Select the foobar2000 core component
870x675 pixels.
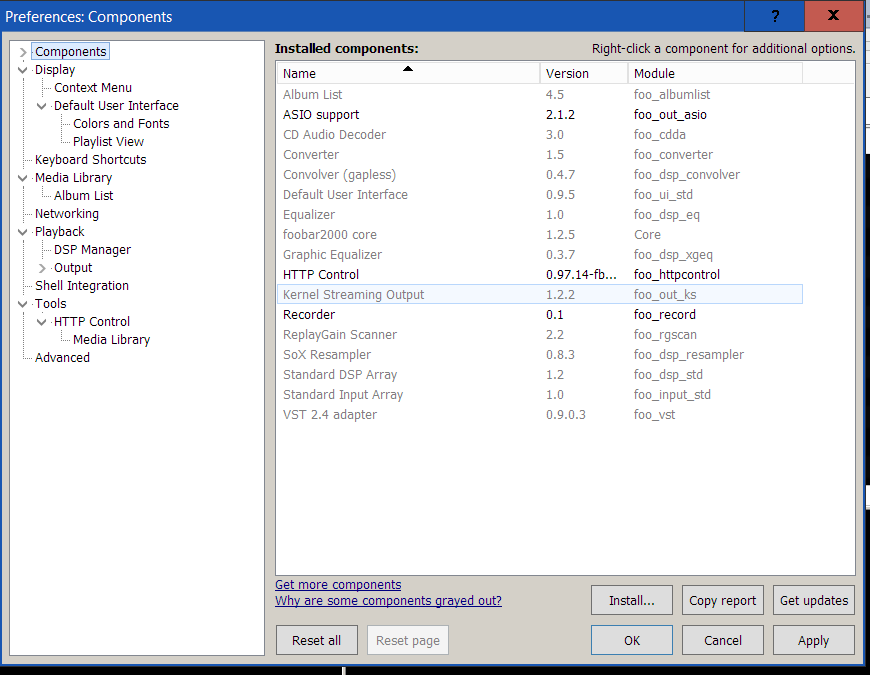tap(540, 235)
